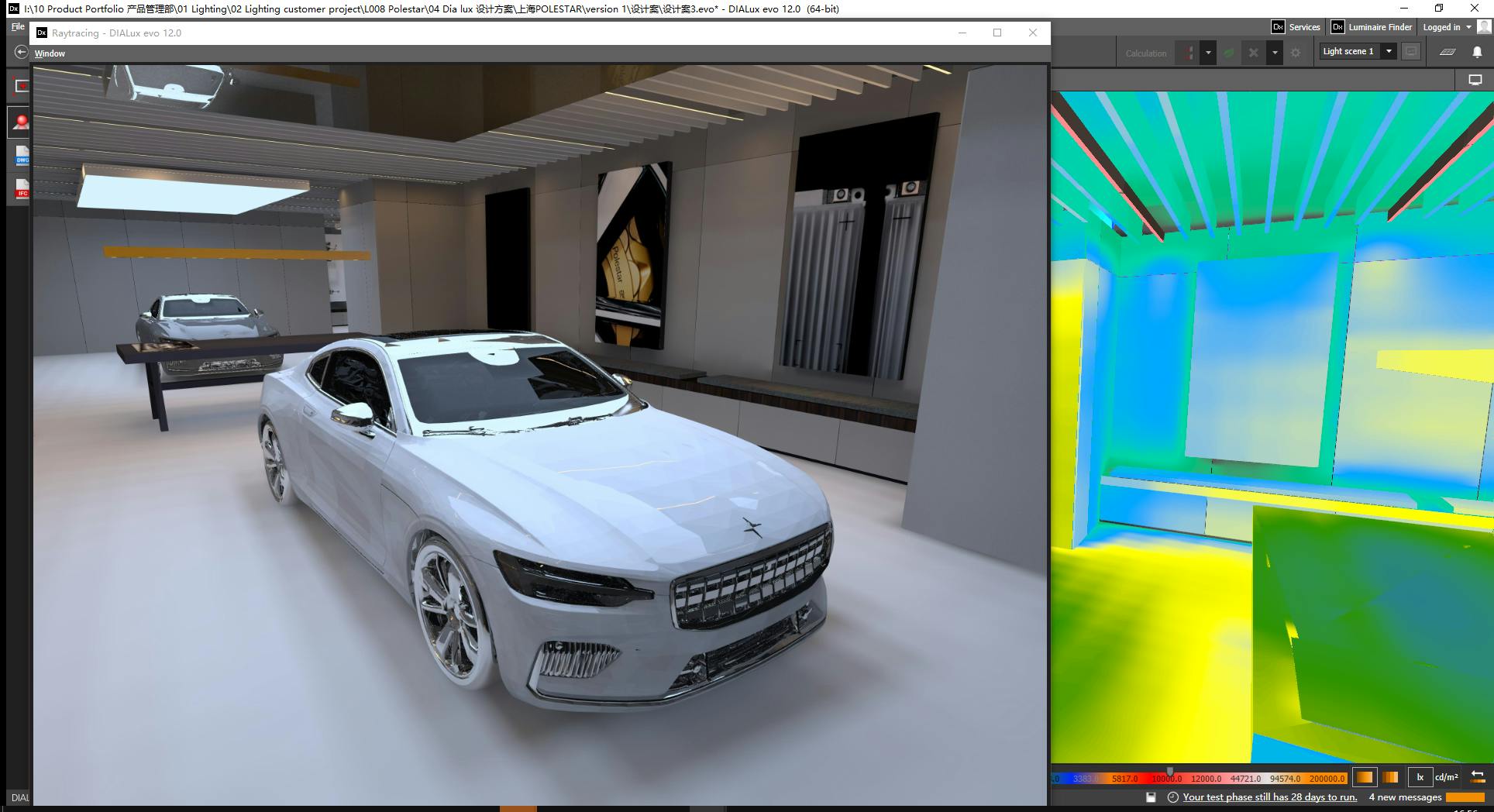The width and height of the screenshot is (1494, 812).
Task: Expand the Logged in account dropdown
Action: click(1447, 27)
